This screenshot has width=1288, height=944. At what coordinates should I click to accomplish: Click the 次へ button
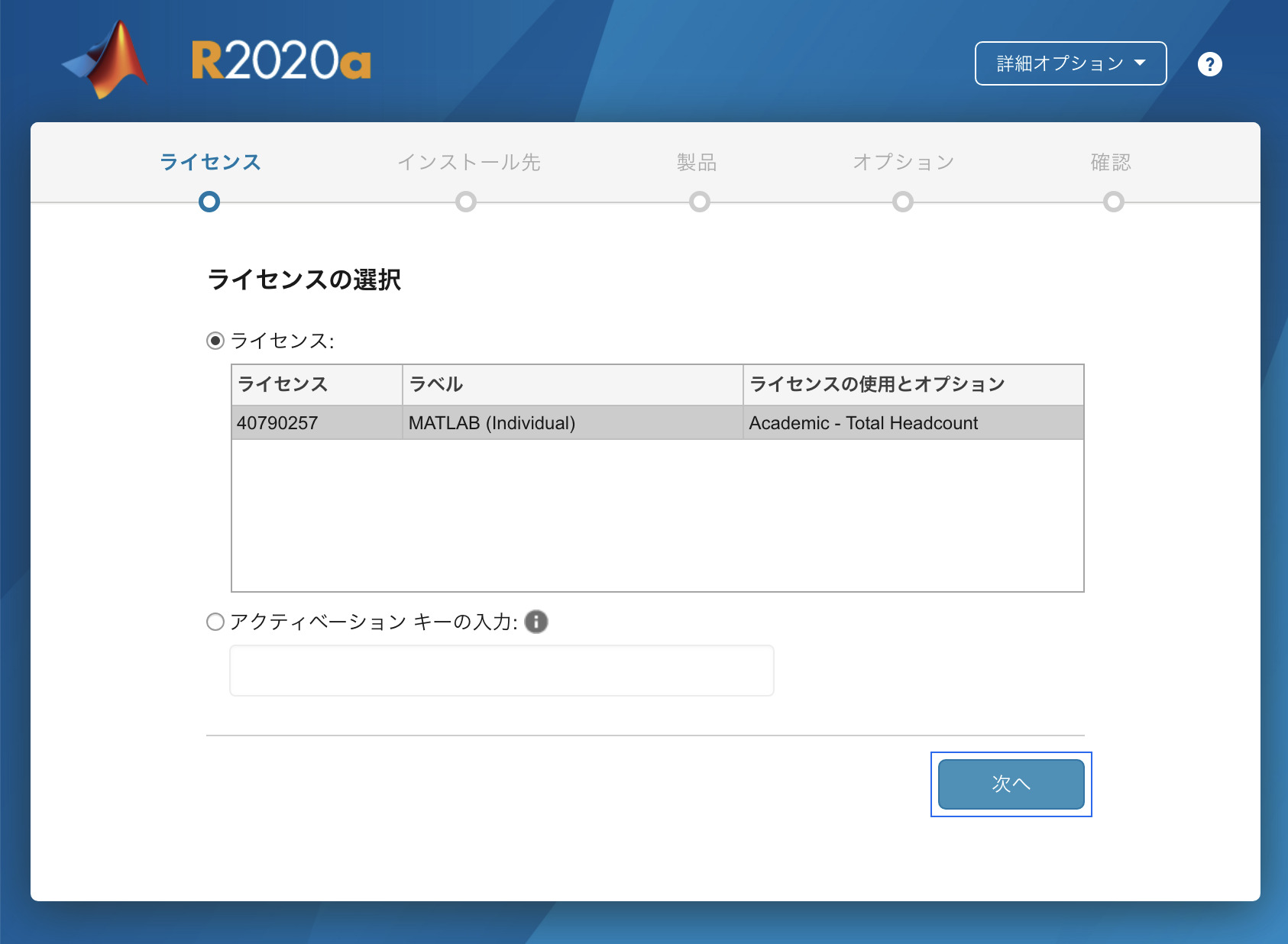(1011, 784)
